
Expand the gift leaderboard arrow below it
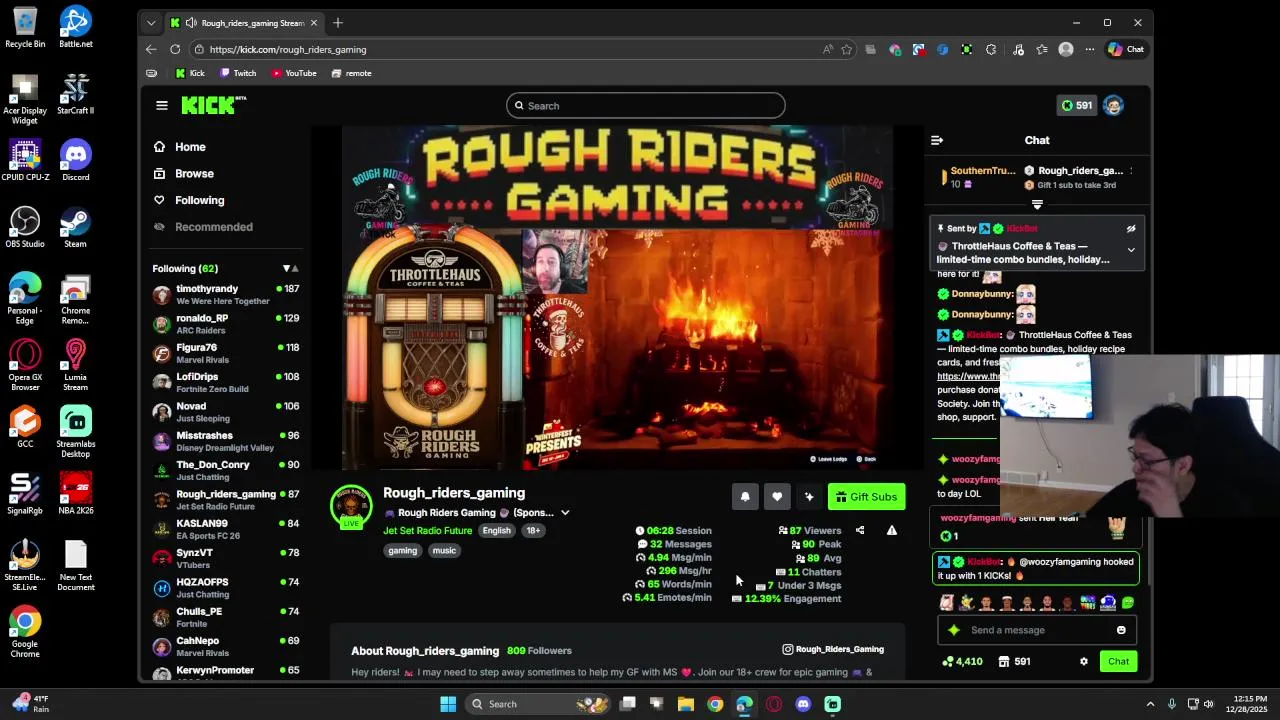pyautogui.click(x=1037, y=205)
